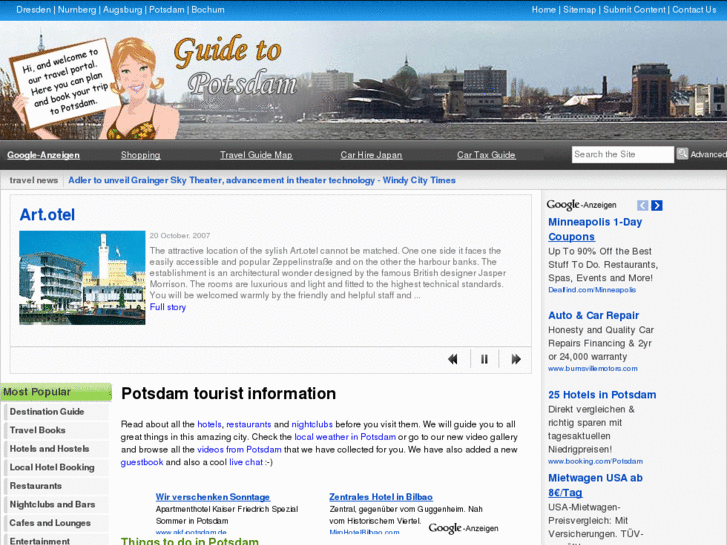Open the Augsburg city link

click(122, 10)
